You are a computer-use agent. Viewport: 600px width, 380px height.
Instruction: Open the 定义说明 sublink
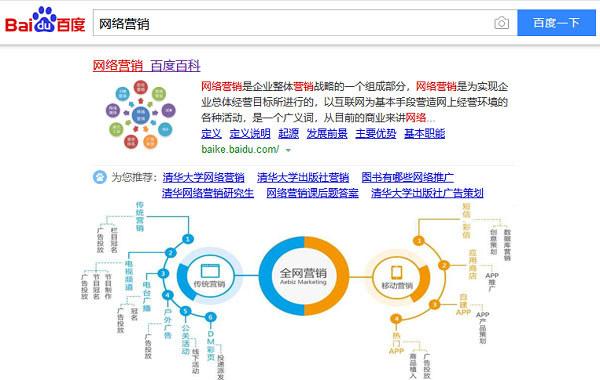(250, 134)
